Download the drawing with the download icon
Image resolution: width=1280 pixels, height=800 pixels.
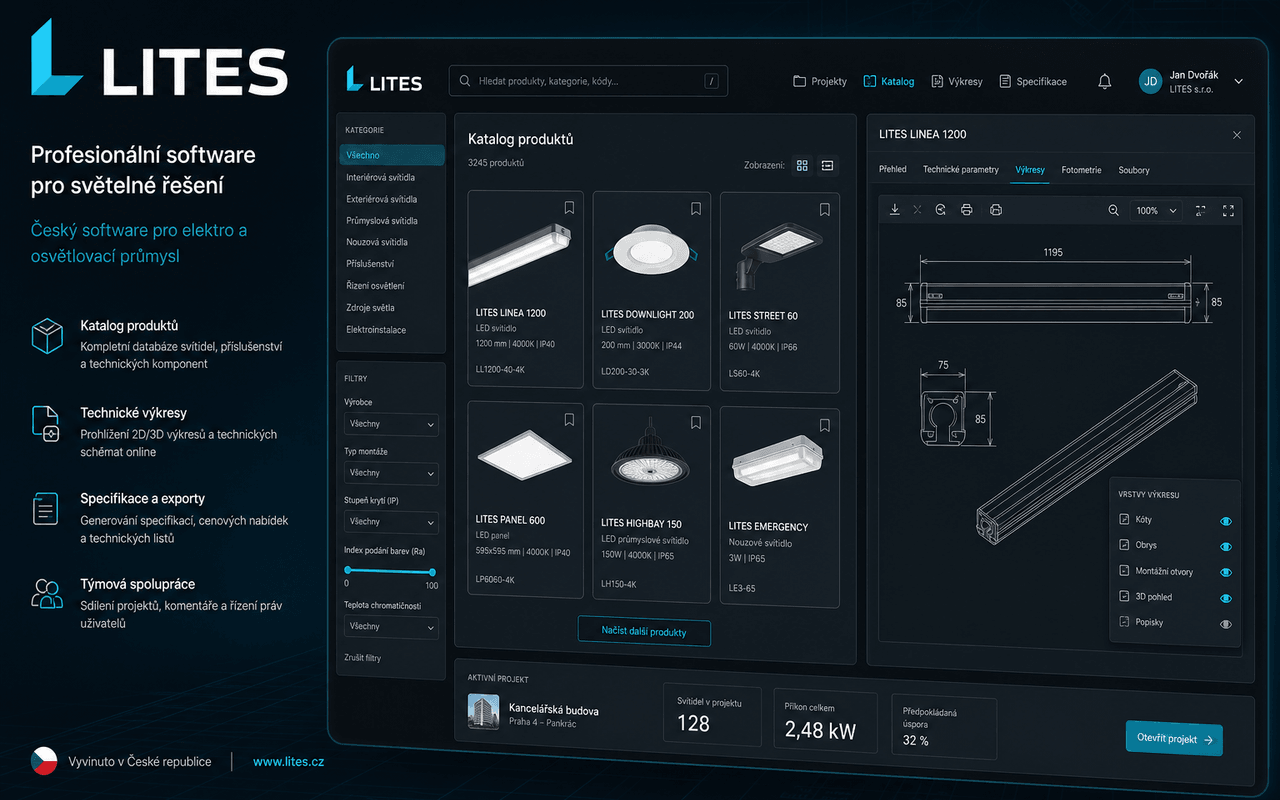(895, 210)
